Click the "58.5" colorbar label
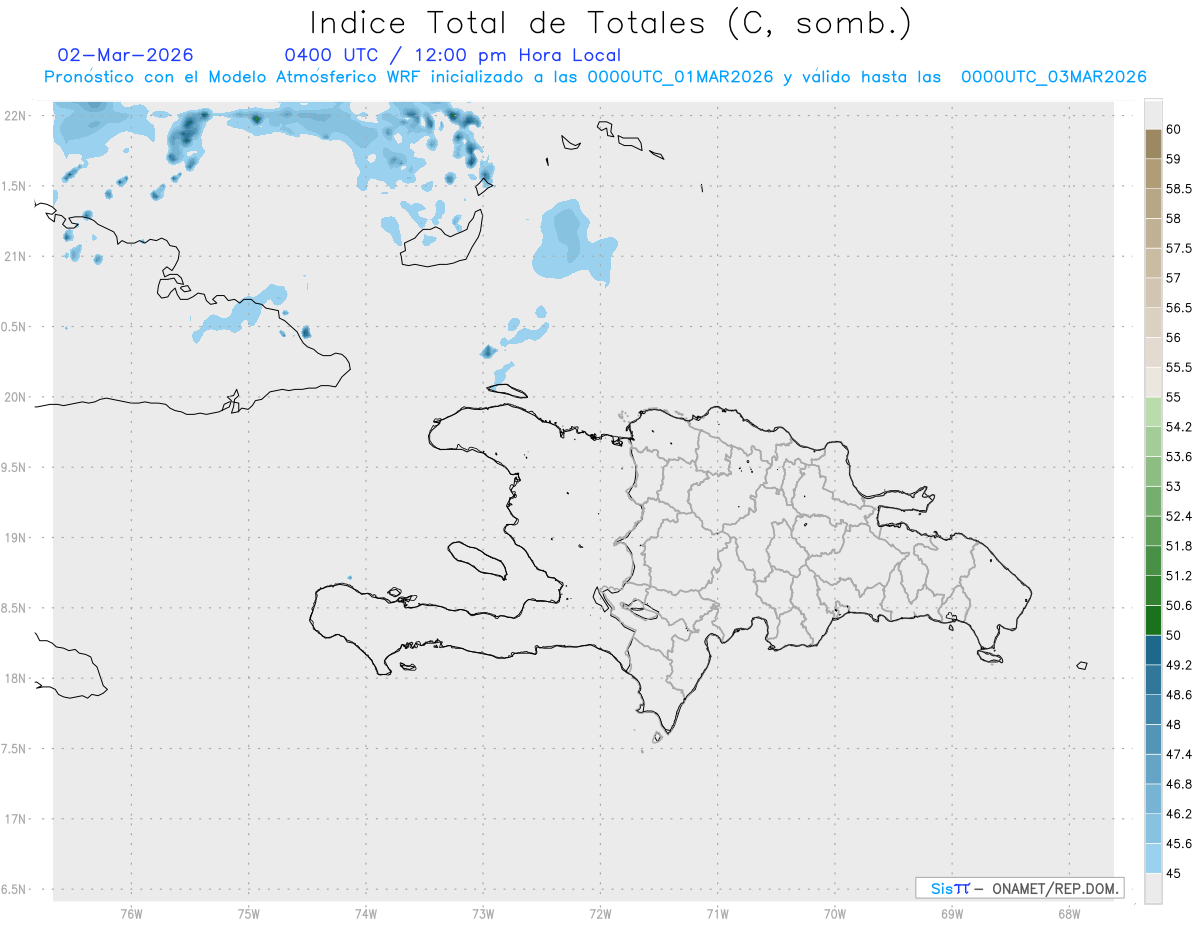Image resolution: width=1200 pixels, height=927 pixels. point(1178,188)
